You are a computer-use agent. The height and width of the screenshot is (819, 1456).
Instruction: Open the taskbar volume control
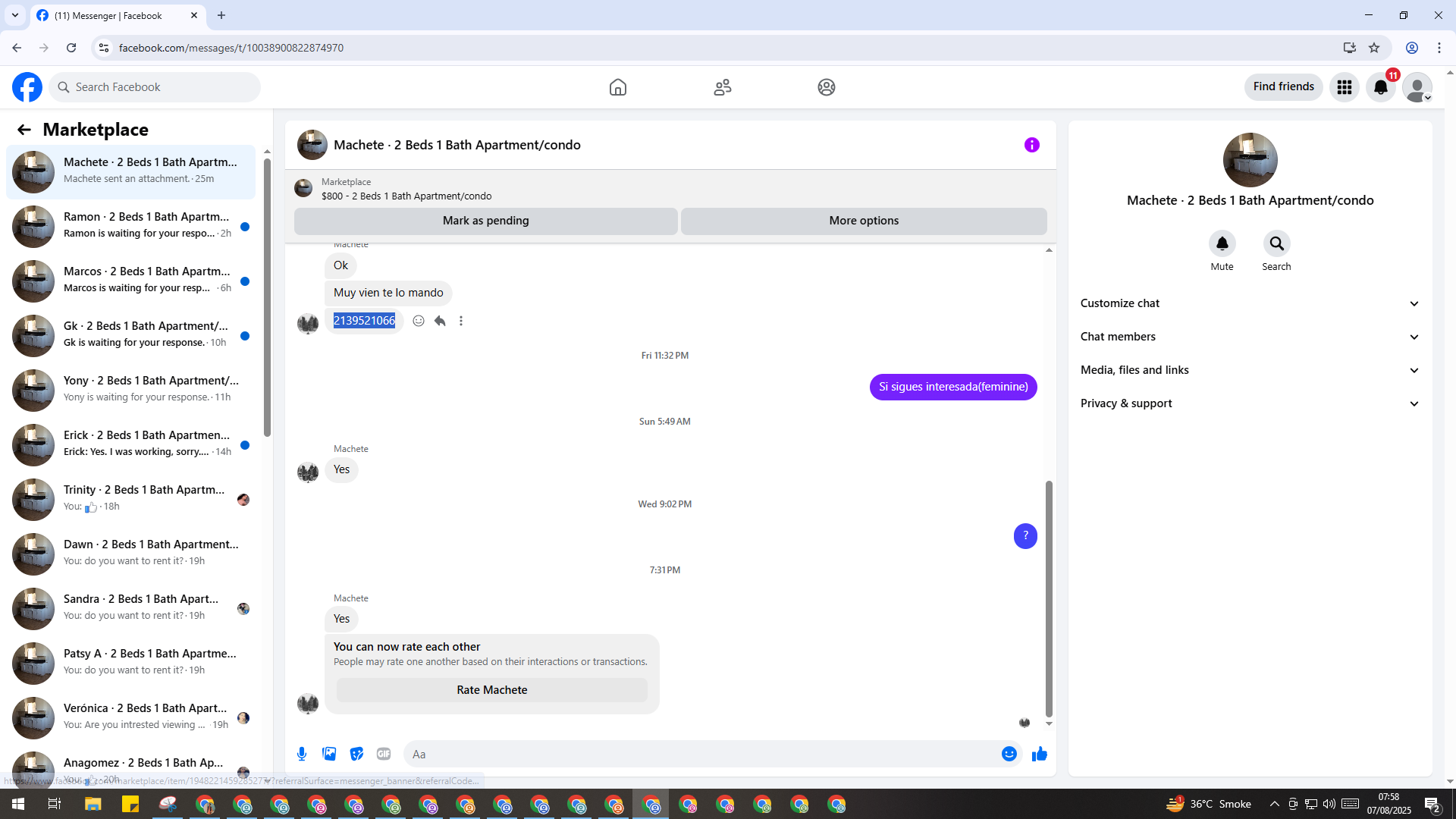click(1329, 804)
